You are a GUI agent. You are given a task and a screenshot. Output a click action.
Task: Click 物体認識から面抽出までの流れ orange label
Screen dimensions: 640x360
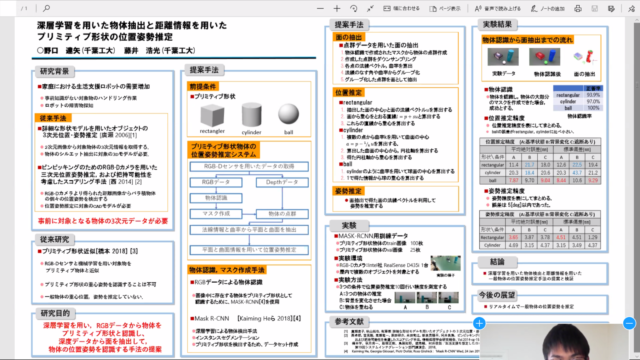pos(527,40)
